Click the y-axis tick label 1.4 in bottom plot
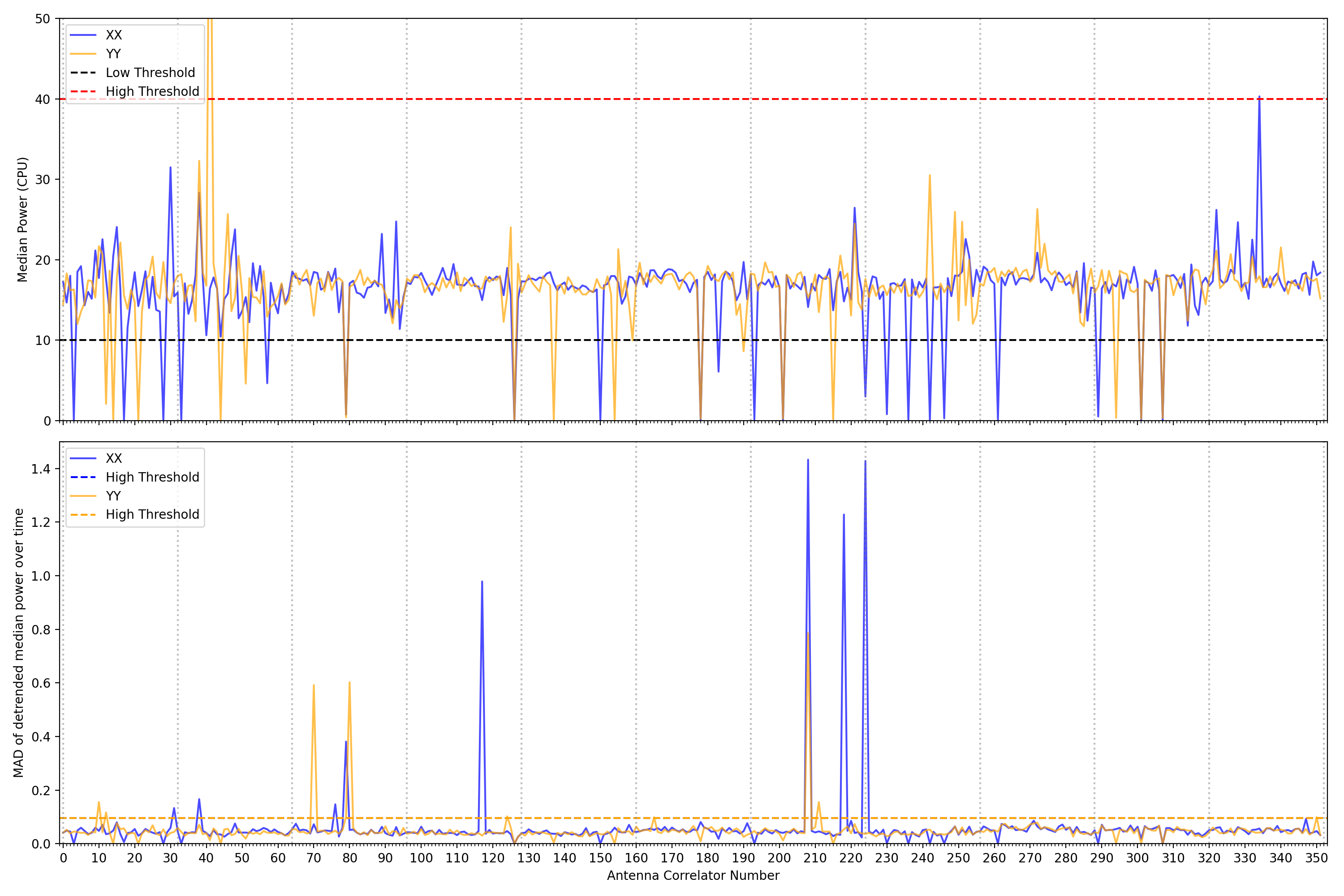Viewport: 1344px width, 896px height. click(x=41, y=469)
